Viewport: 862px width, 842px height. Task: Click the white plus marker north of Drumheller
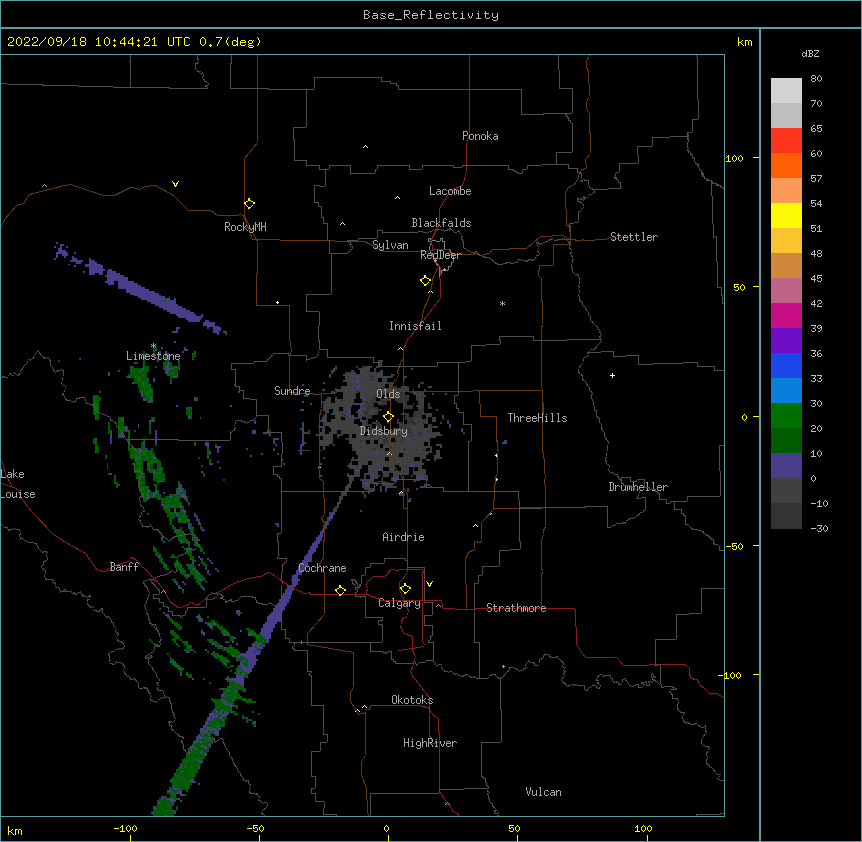click(x=612, y=375)
